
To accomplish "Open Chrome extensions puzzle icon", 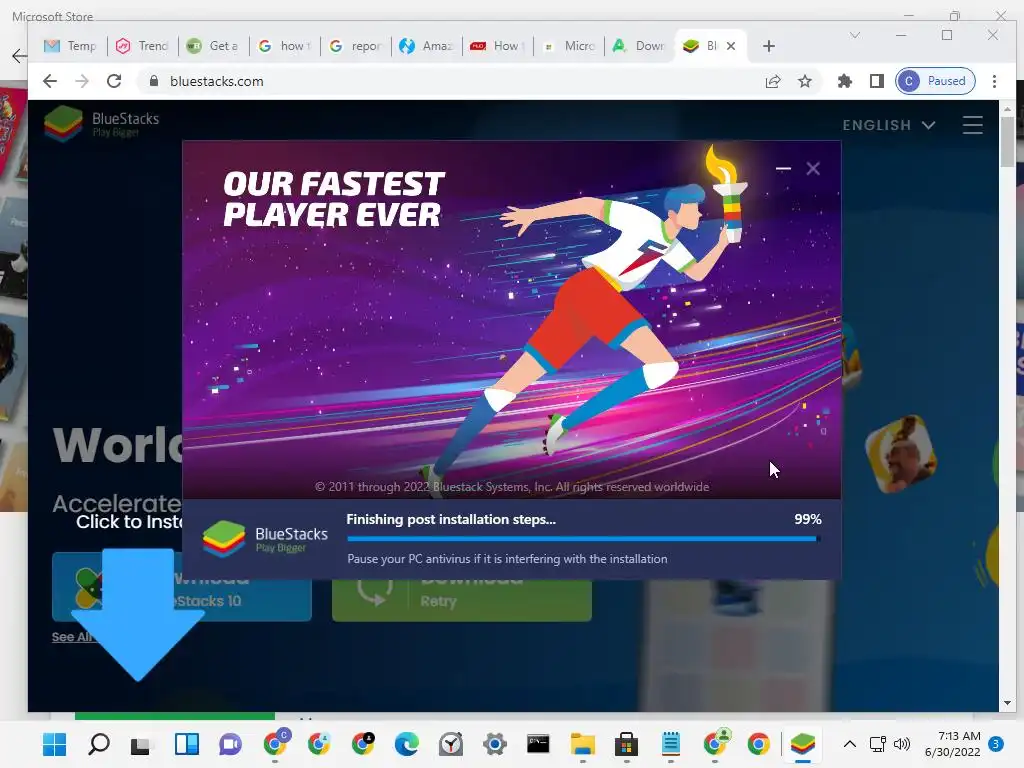I will tap(844, 81).
